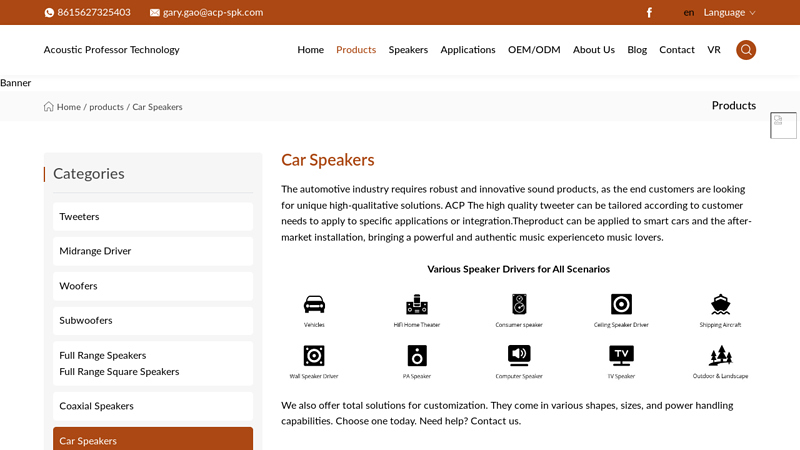Open the VR menu item
The width and height of the screenshot is (800, 450).
(x=714, y=49)
